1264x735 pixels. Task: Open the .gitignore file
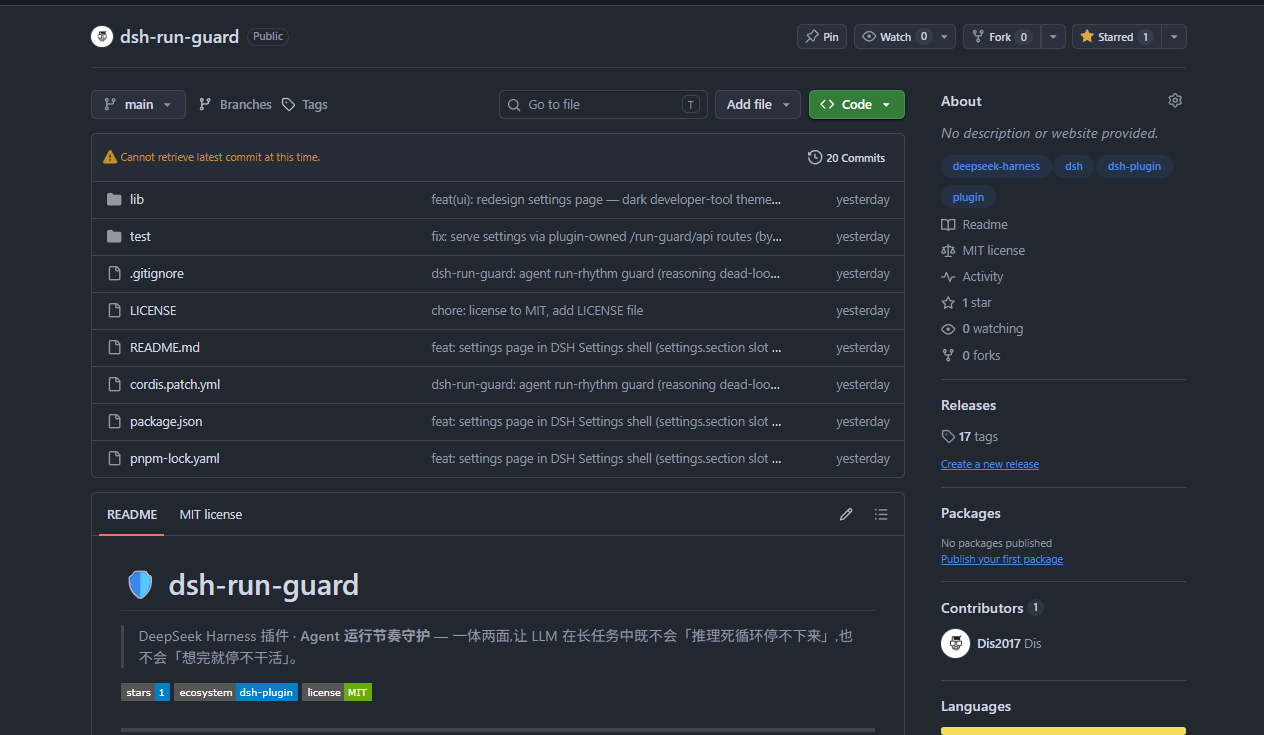click(157, 274)
